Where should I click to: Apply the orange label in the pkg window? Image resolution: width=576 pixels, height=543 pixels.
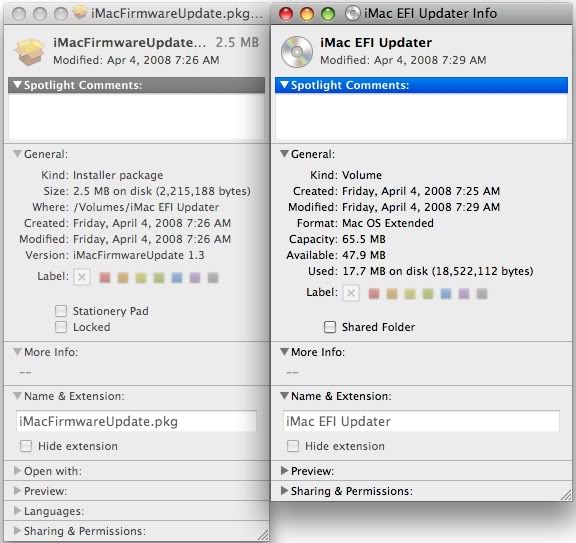coord(123,277)
